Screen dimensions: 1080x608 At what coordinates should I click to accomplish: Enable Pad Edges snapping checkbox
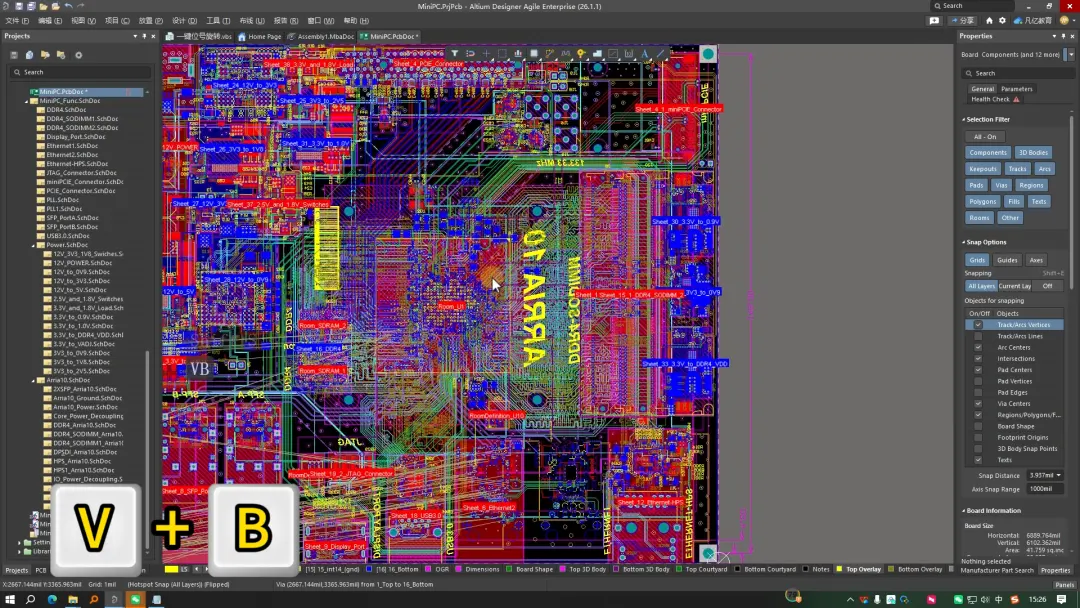click(978, 392)
